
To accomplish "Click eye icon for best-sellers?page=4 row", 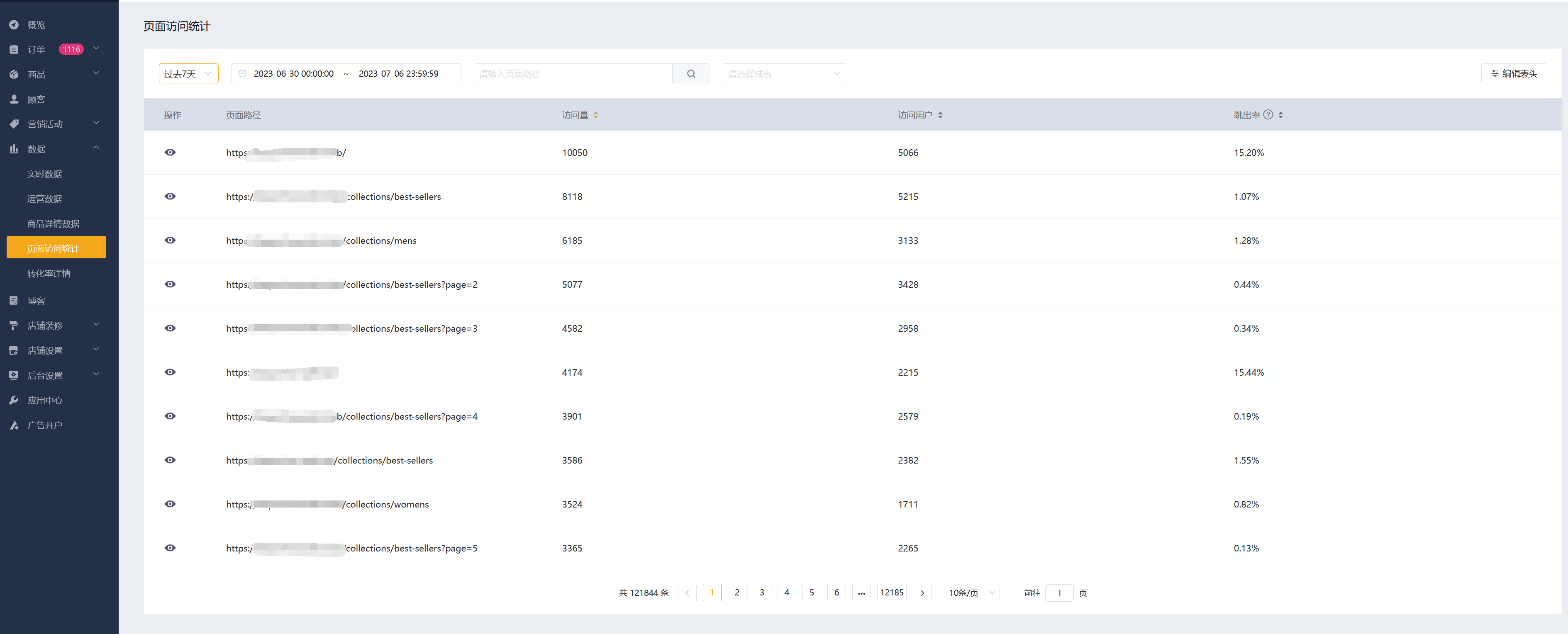I will pyautogui.click(x=170, y=416).
